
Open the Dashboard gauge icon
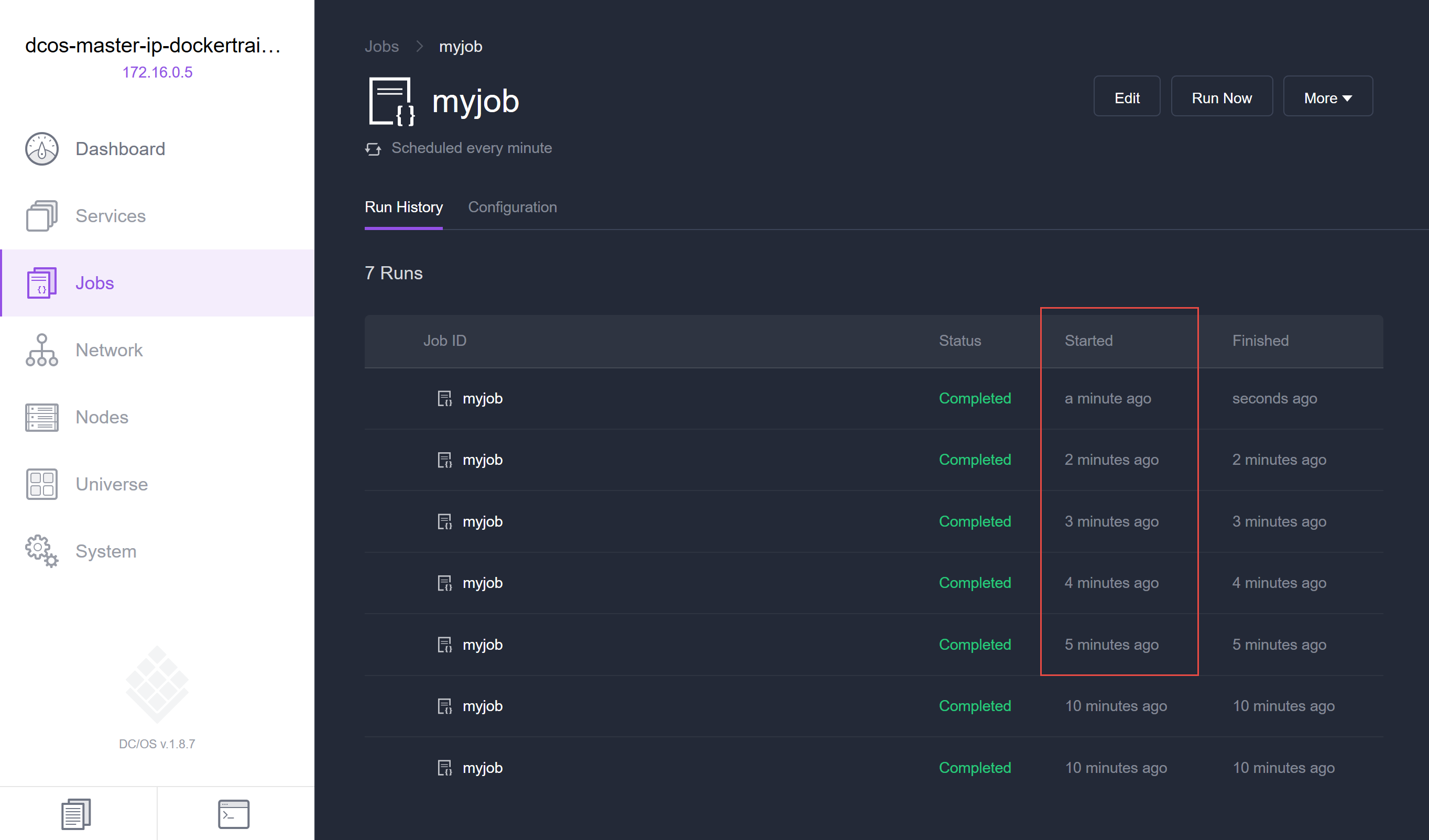(x=41, y=149)
